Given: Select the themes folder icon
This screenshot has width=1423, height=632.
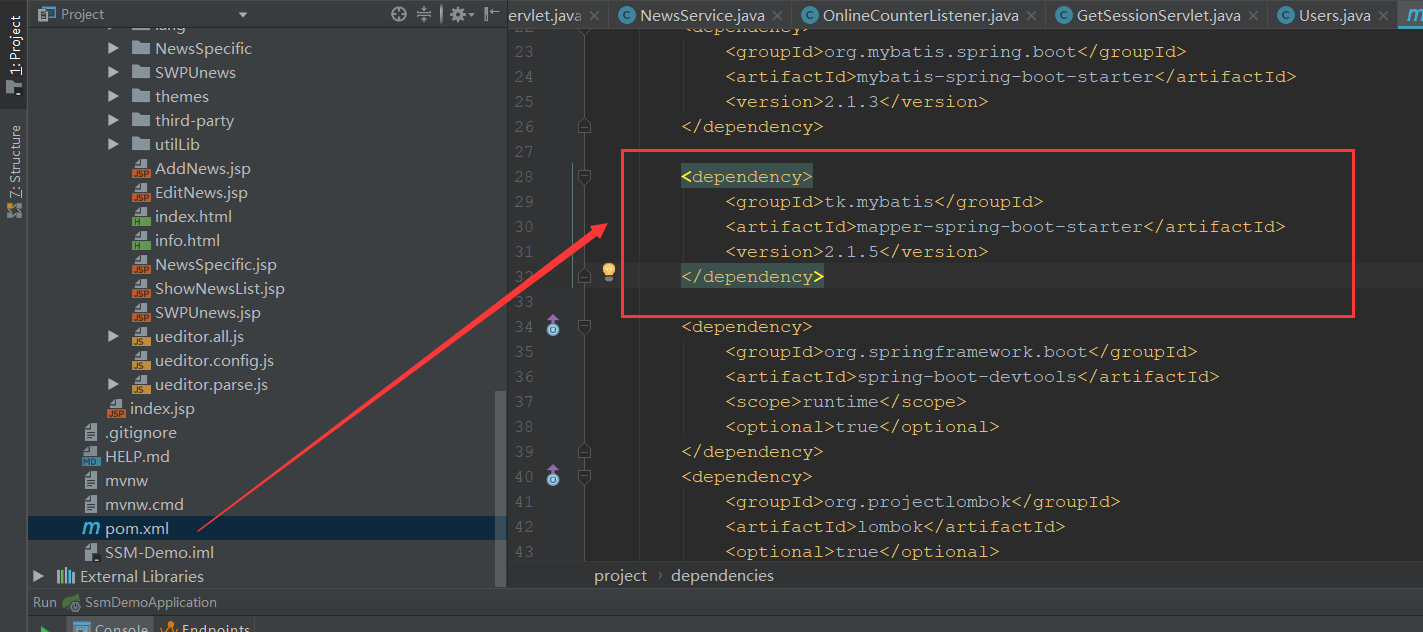Looking at the screenshot, I should [140, 96].
